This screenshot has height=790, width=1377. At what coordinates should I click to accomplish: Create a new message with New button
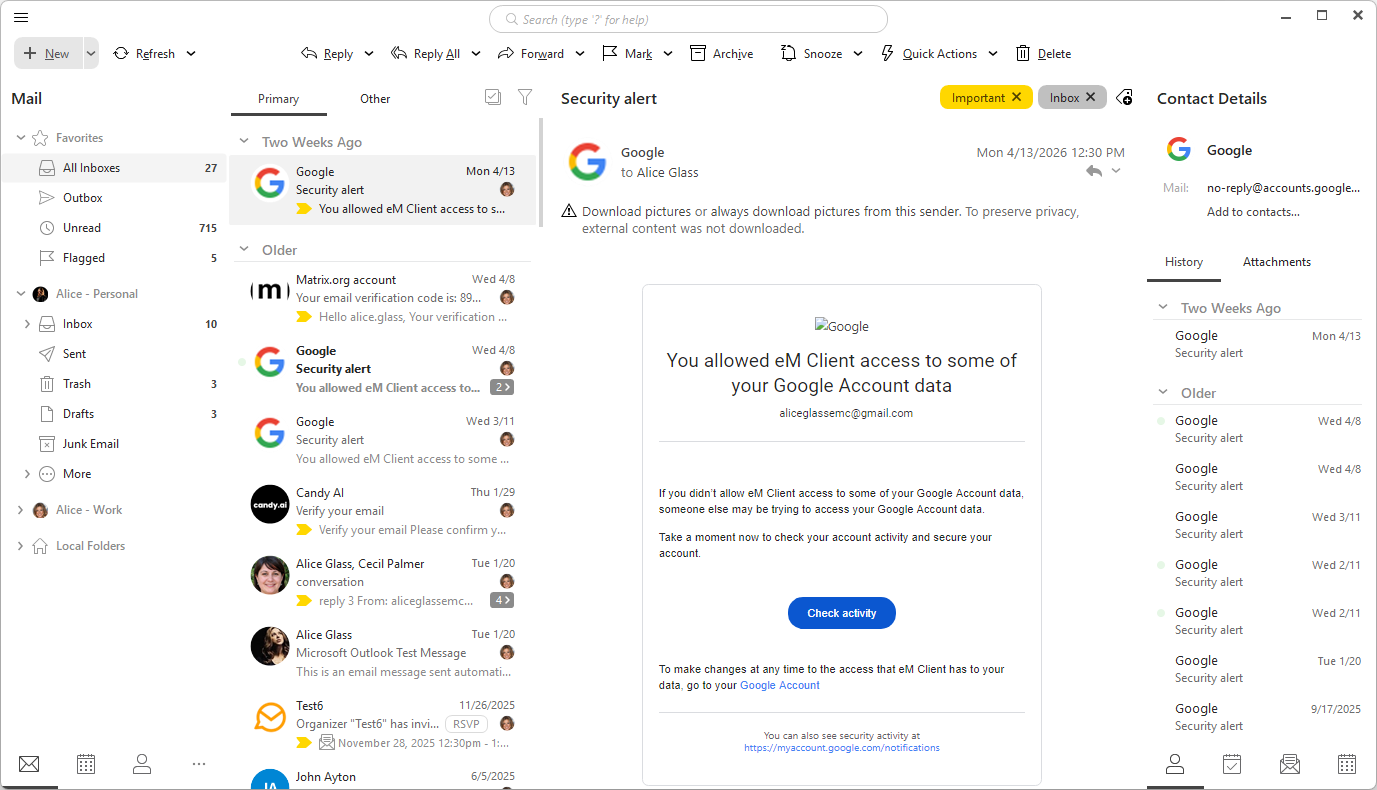48,54
